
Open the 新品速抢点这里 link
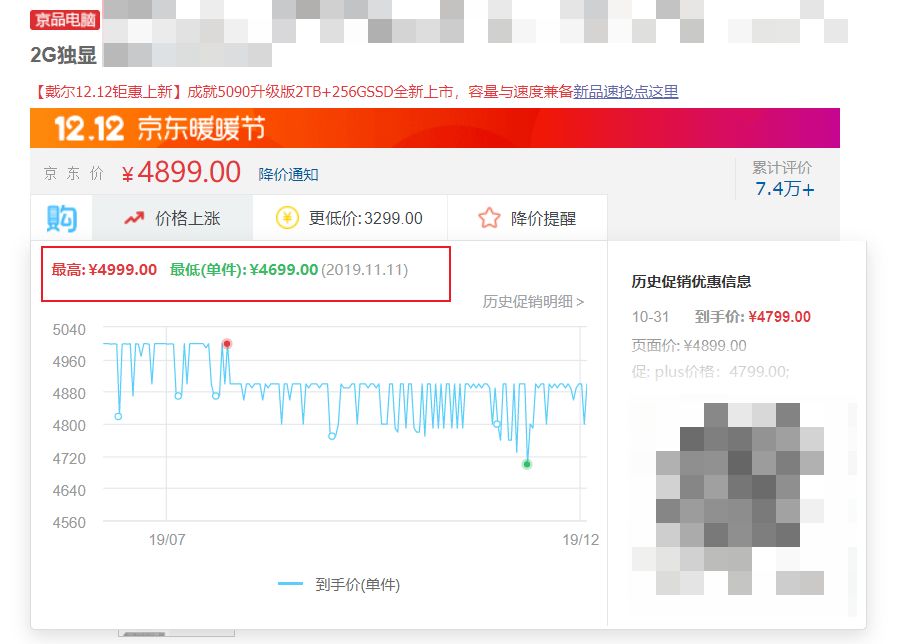(623, 91)
